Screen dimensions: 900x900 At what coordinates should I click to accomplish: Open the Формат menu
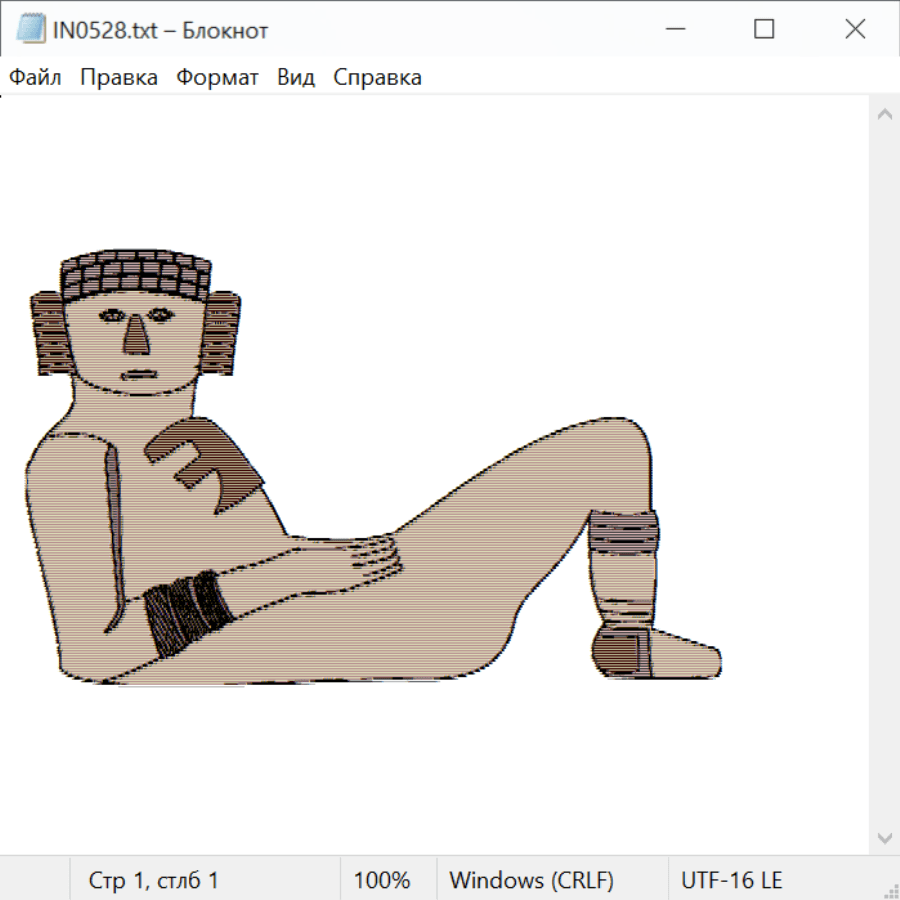[x=217, y=77]
